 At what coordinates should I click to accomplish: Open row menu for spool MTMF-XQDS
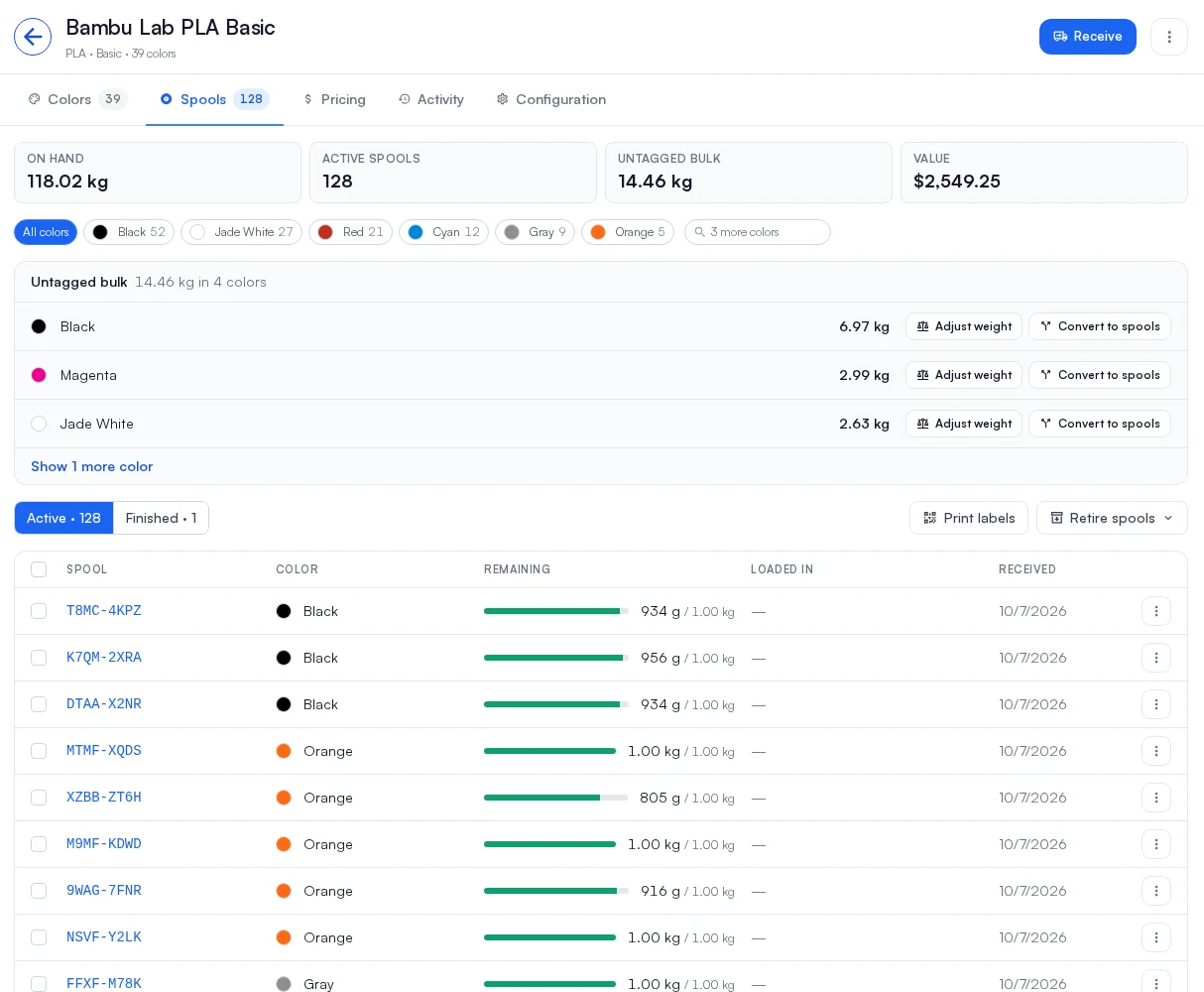pos(1156,751)
